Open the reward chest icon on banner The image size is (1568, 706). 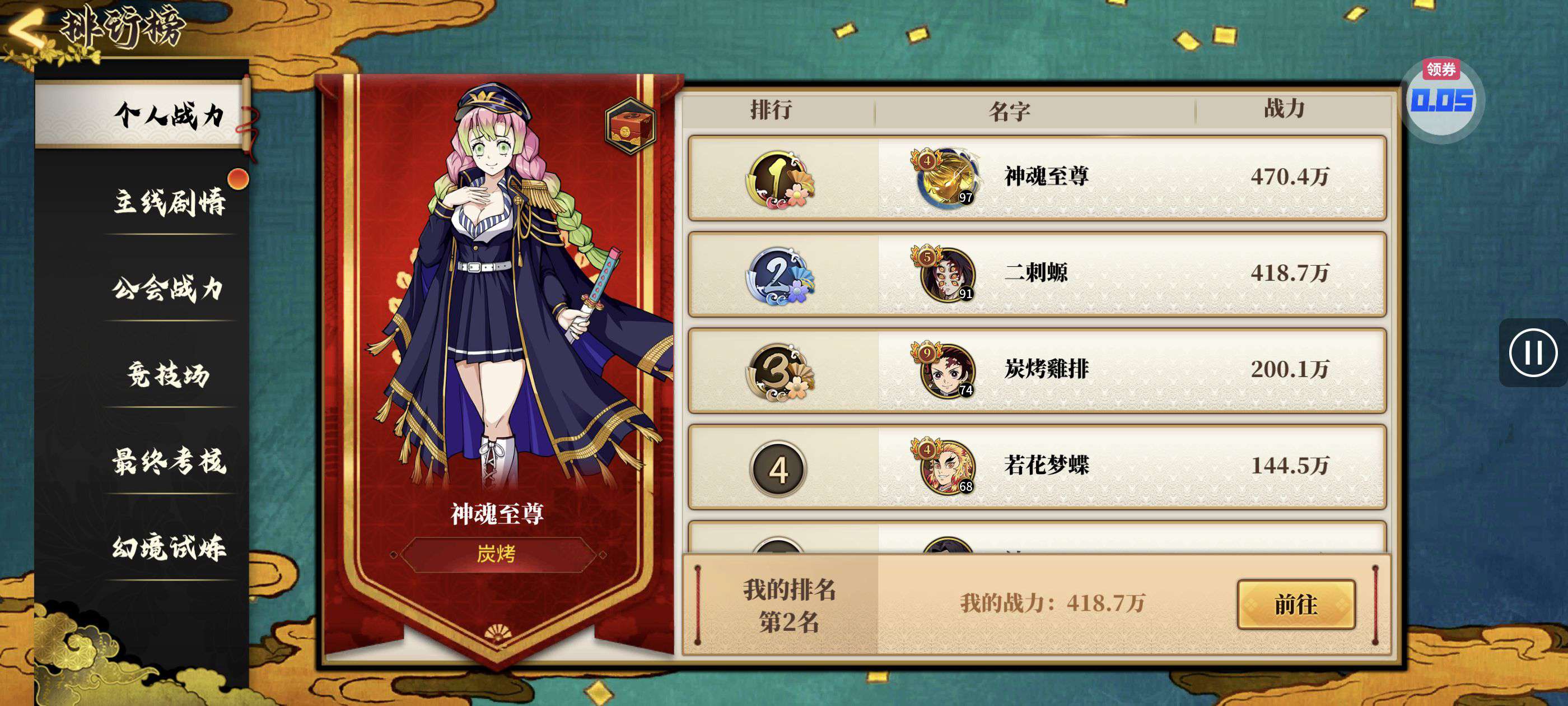630,126
